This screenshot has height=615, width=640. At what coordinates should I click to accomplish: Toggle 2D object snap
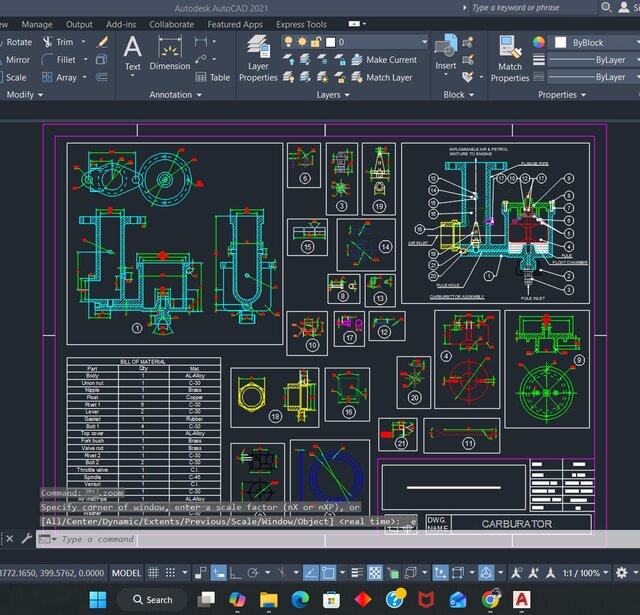(328, 573)
